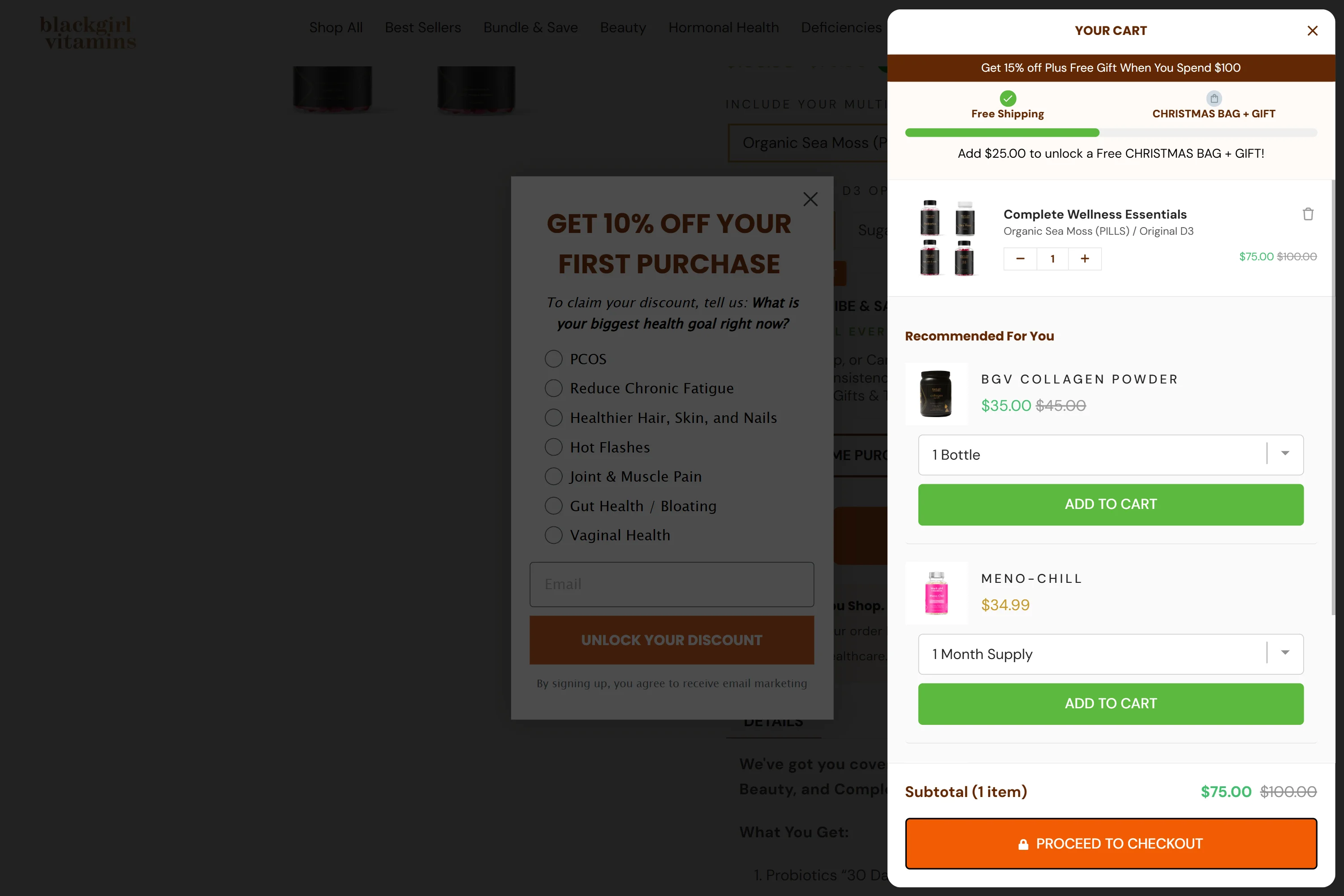The image size is (1344, 896).
Task: Open the Best Sellers menu
Action: coord(423,27)
